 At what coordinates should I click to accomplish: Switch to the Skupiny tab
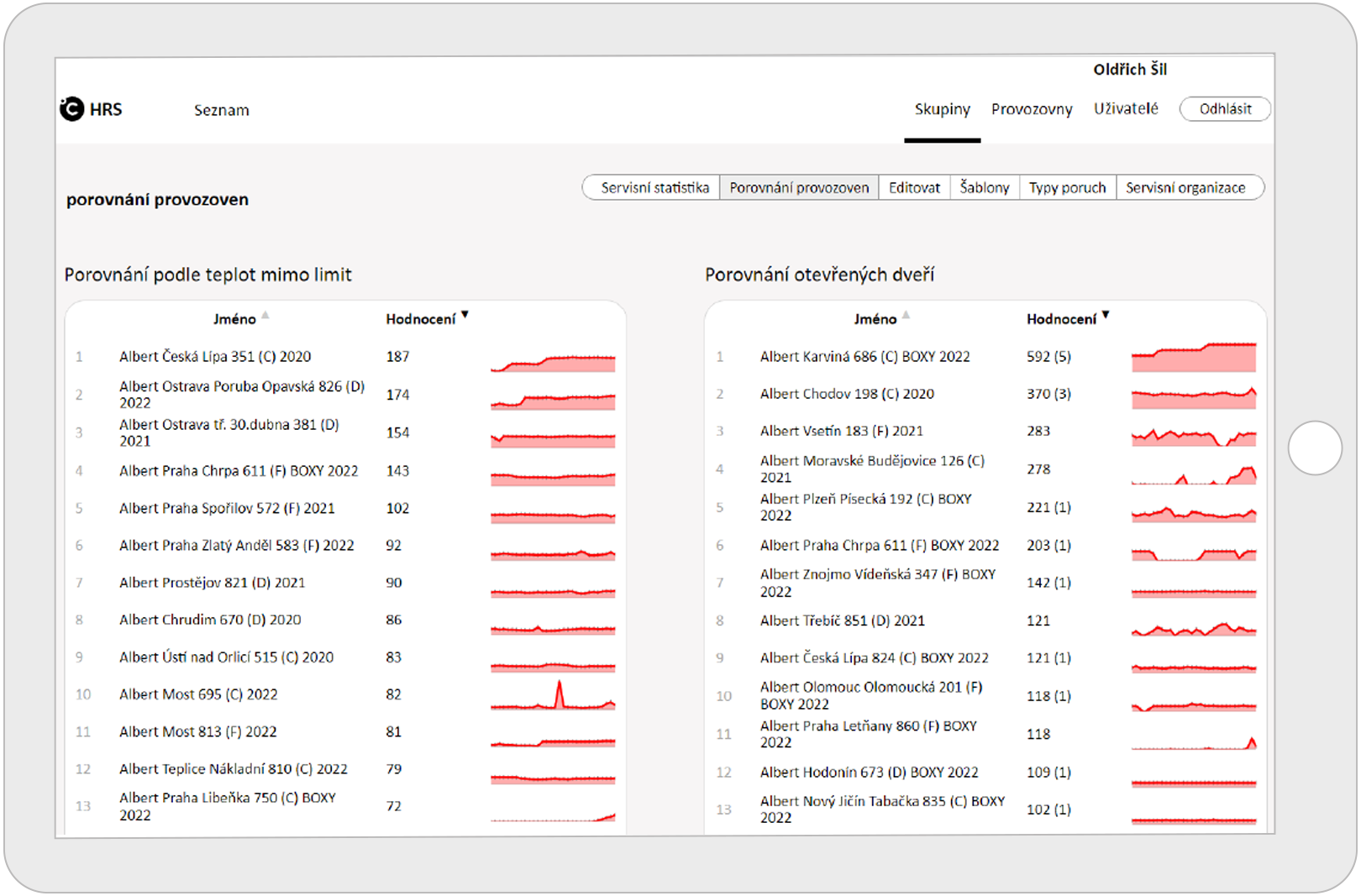(942, 109)
